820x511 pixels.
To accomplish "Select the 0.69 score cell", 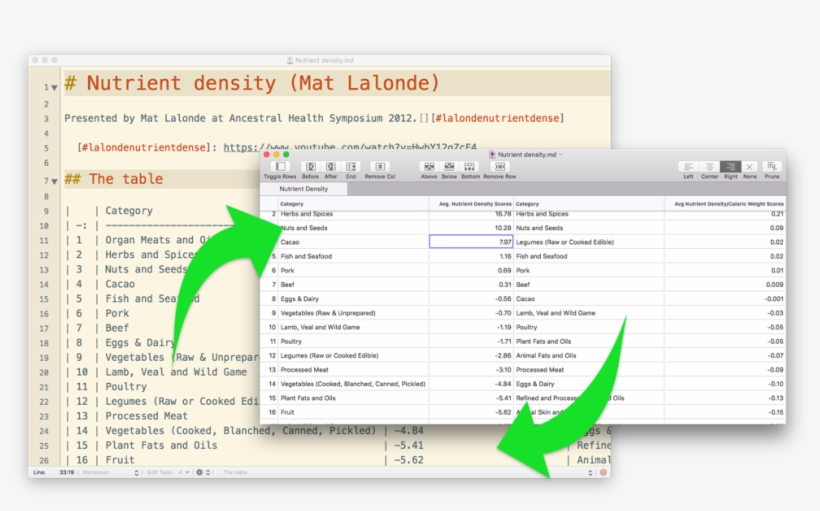I will click(x=471, y=270).
